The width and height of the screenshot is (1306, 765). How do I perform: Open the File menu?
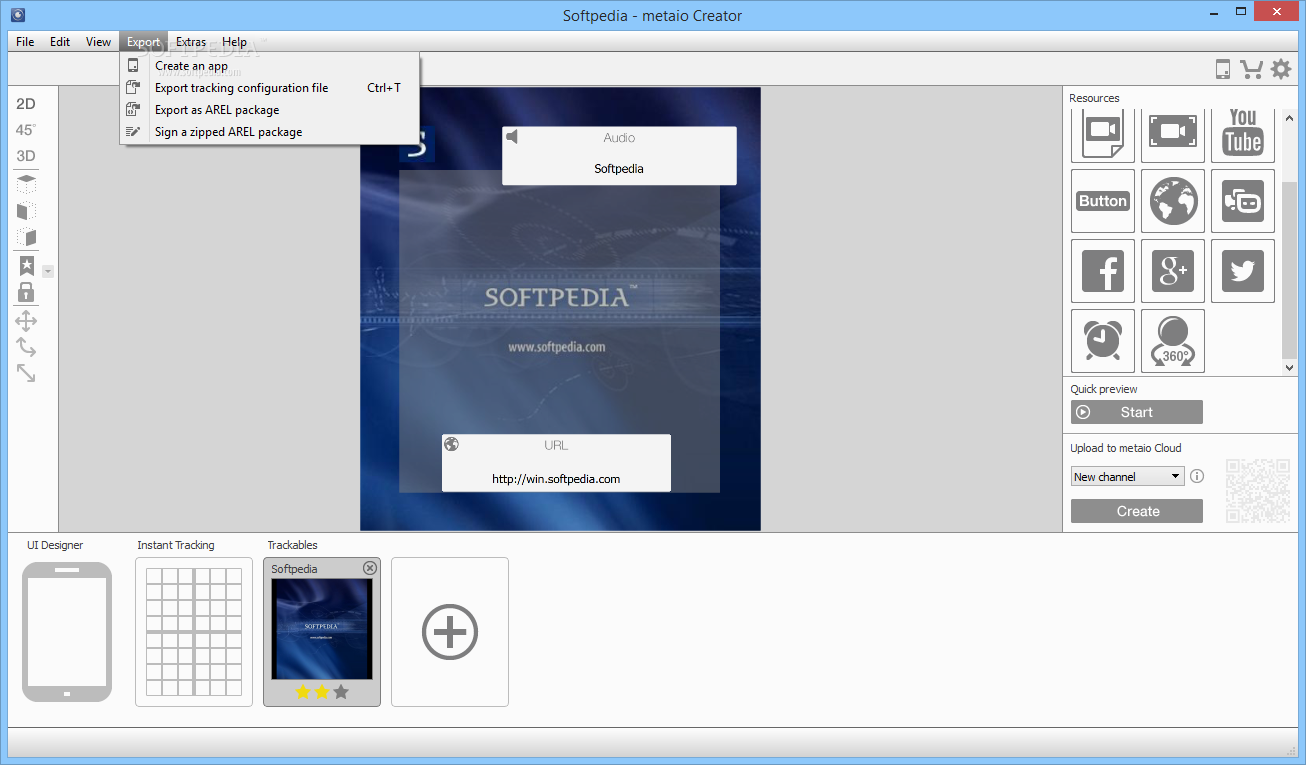coord(25,42)
